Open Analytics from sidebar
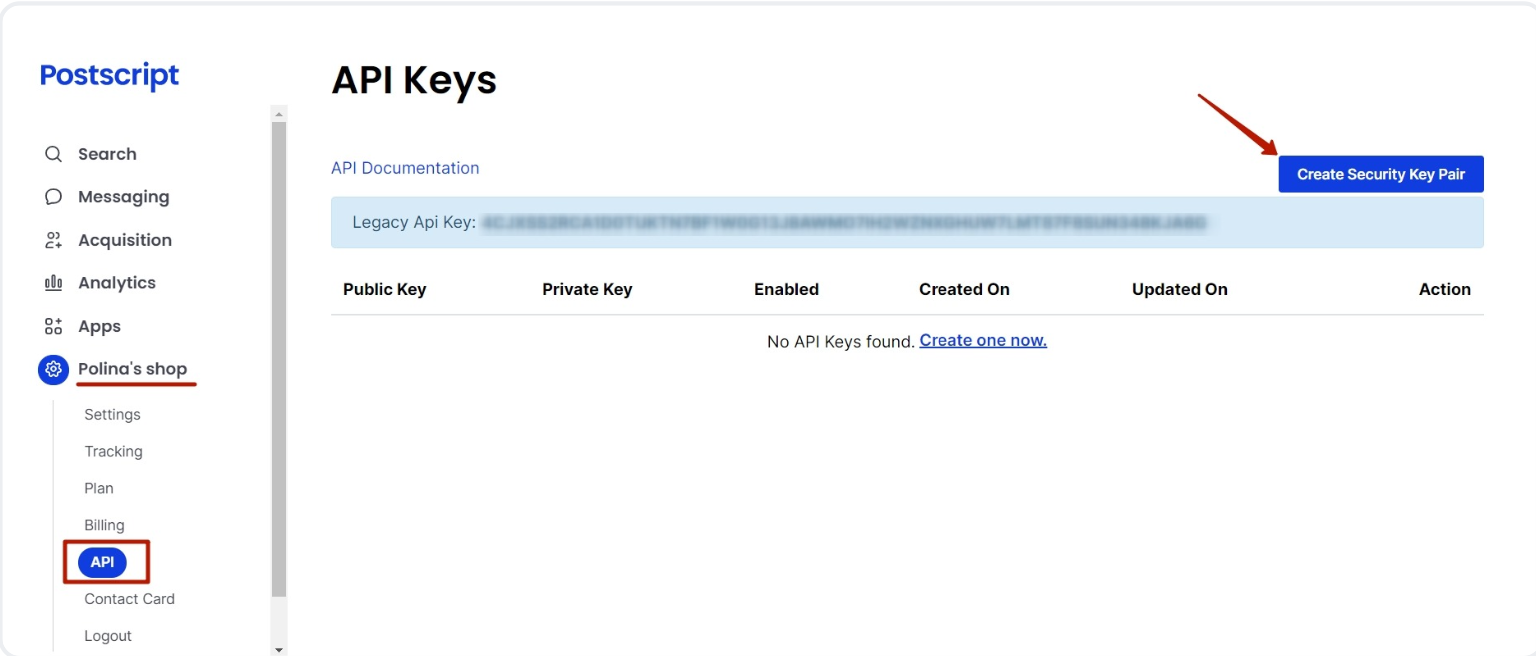The width and height of the screenshot is (1536, 656). click(117, 283)
